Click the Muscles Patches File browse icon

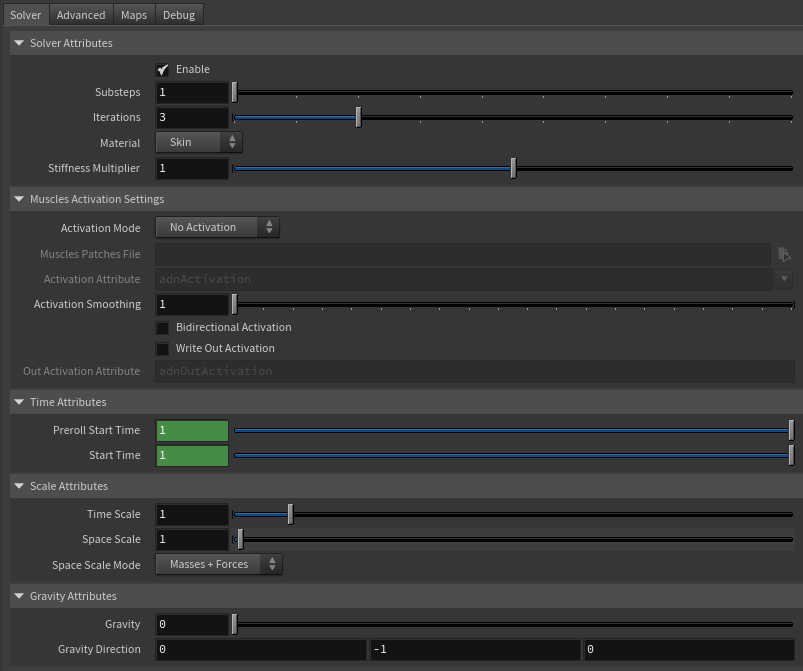point(785,254)
